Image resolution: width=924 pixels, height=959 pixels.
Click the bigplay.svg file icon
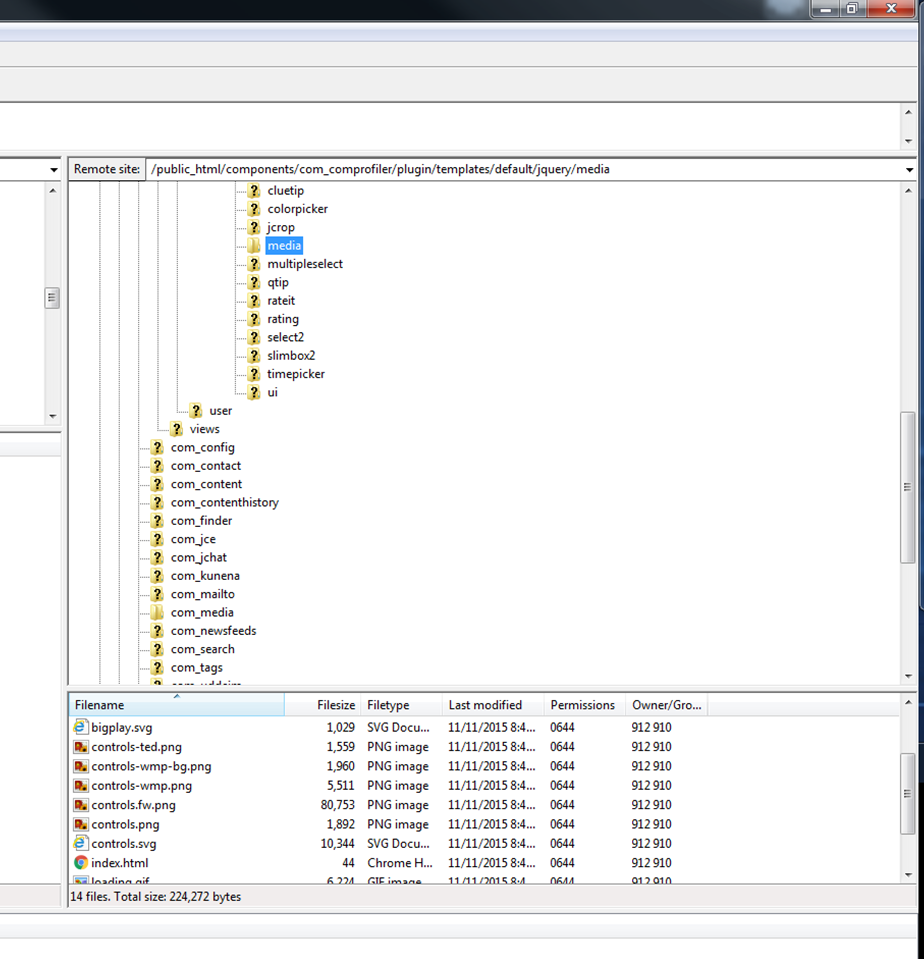pyautogui.click(x=80, y=727)
